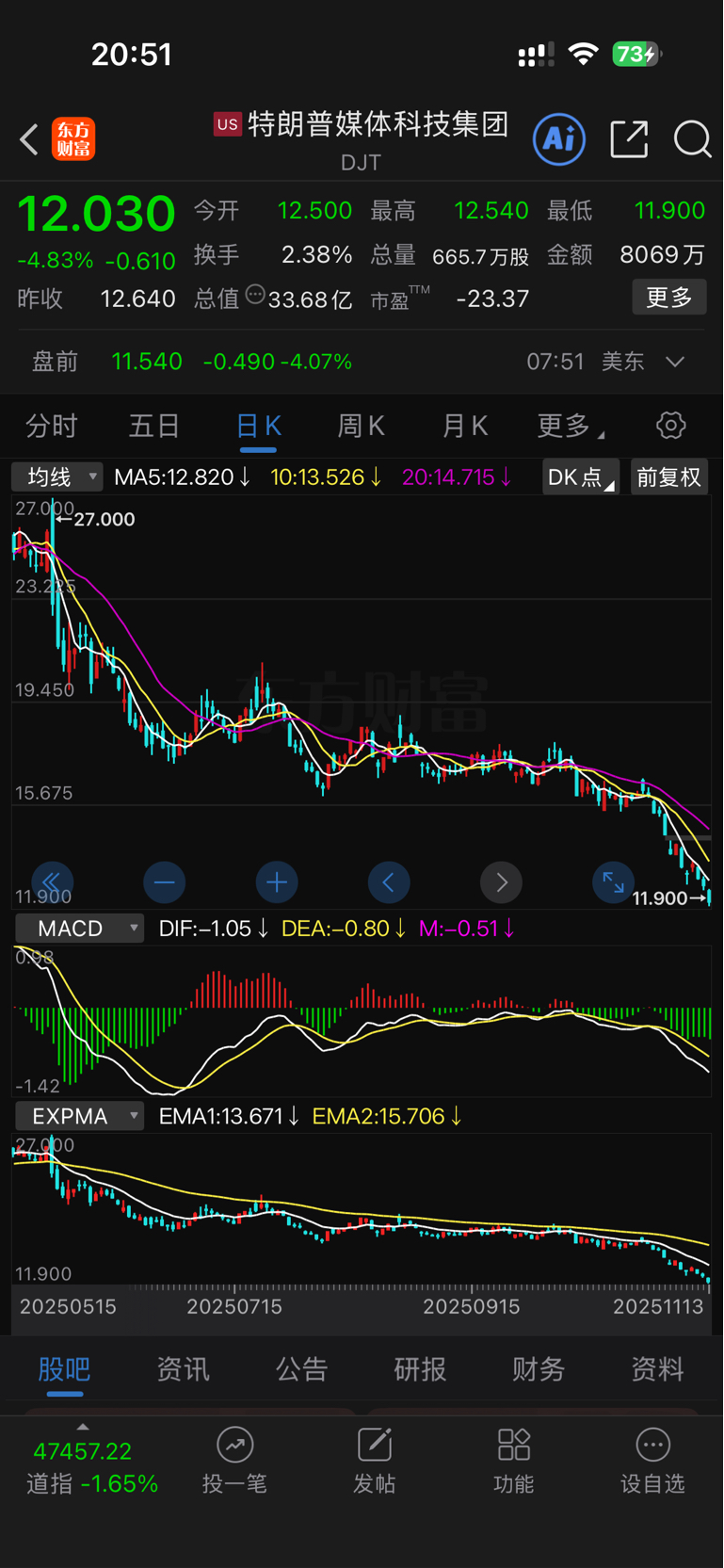This screenshot has height=1568, width=724.
Task: Tap the US market badge
Action: [x=228, y=124]
